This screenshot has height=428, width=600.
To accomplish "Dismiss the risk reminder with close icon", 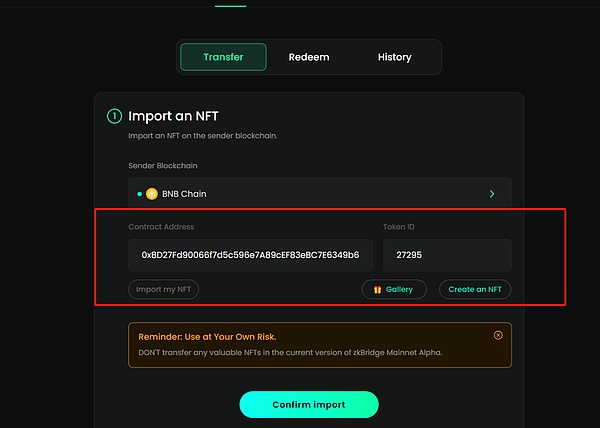I will (x=498, y=335).
